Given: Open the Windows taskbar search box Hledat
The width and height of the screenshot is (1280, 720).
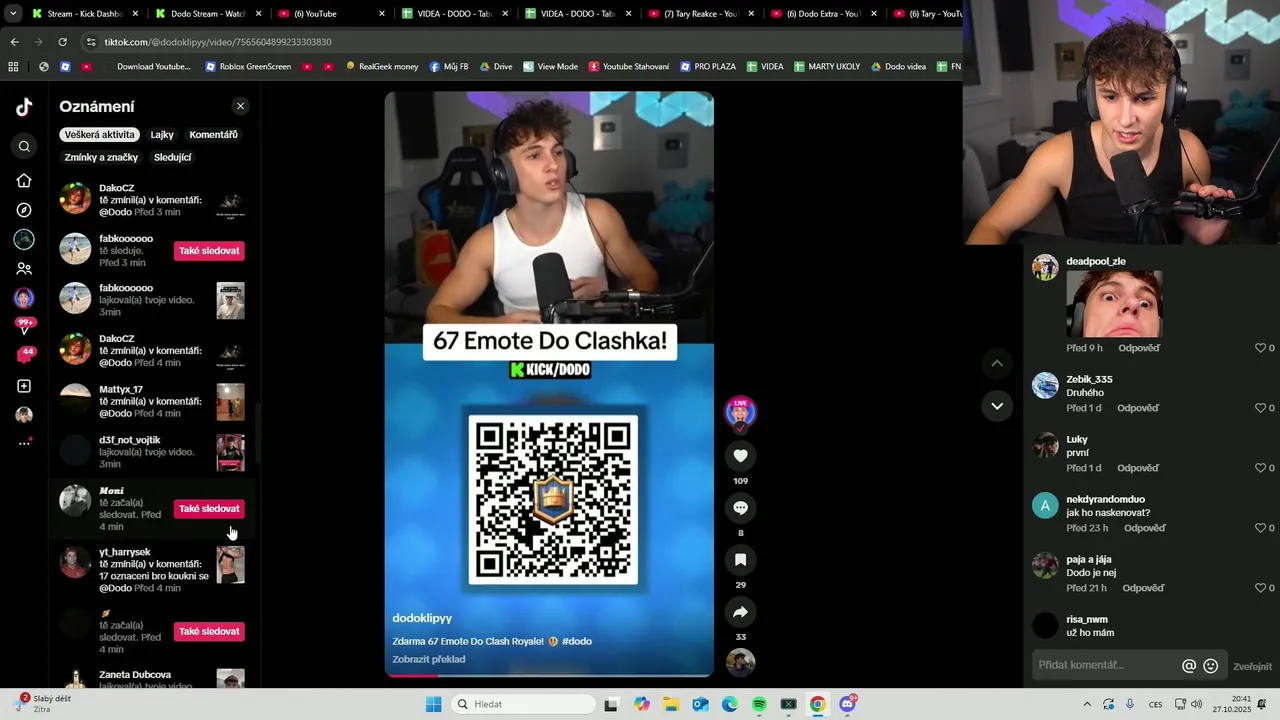Looking at the screenshot, I should point(521,705).
